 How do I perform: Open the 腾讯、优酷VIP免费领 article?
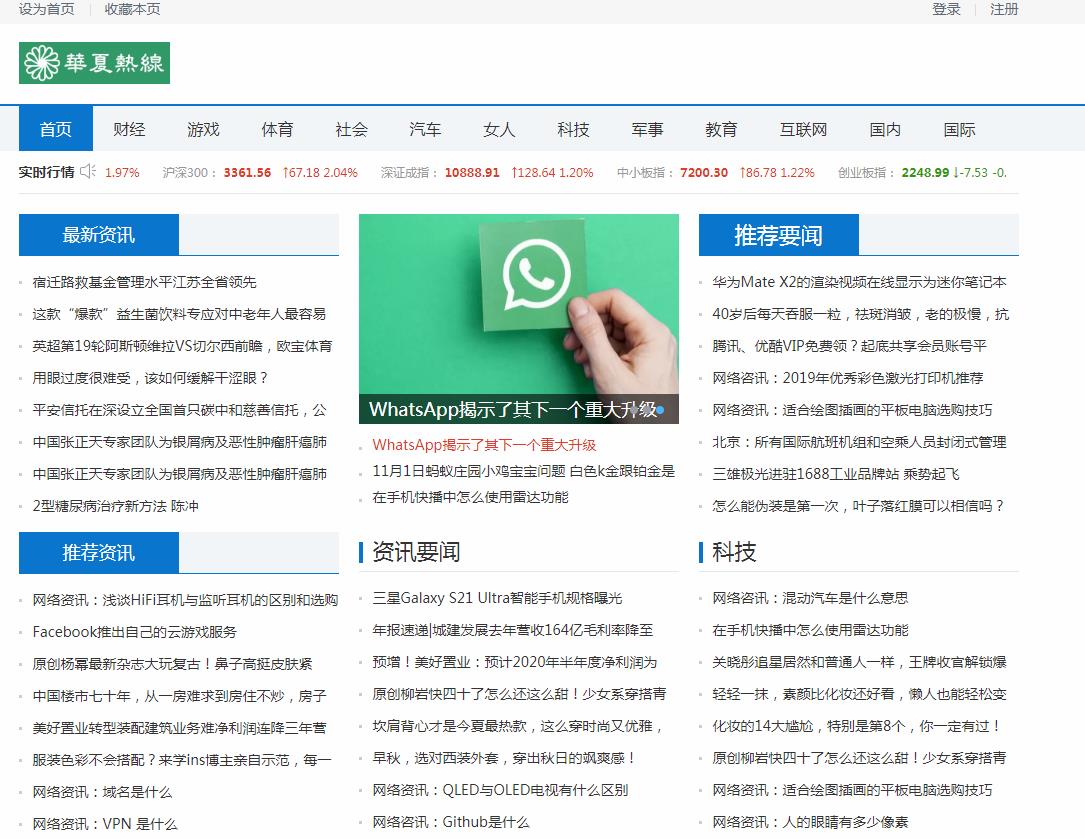(849, 345)
